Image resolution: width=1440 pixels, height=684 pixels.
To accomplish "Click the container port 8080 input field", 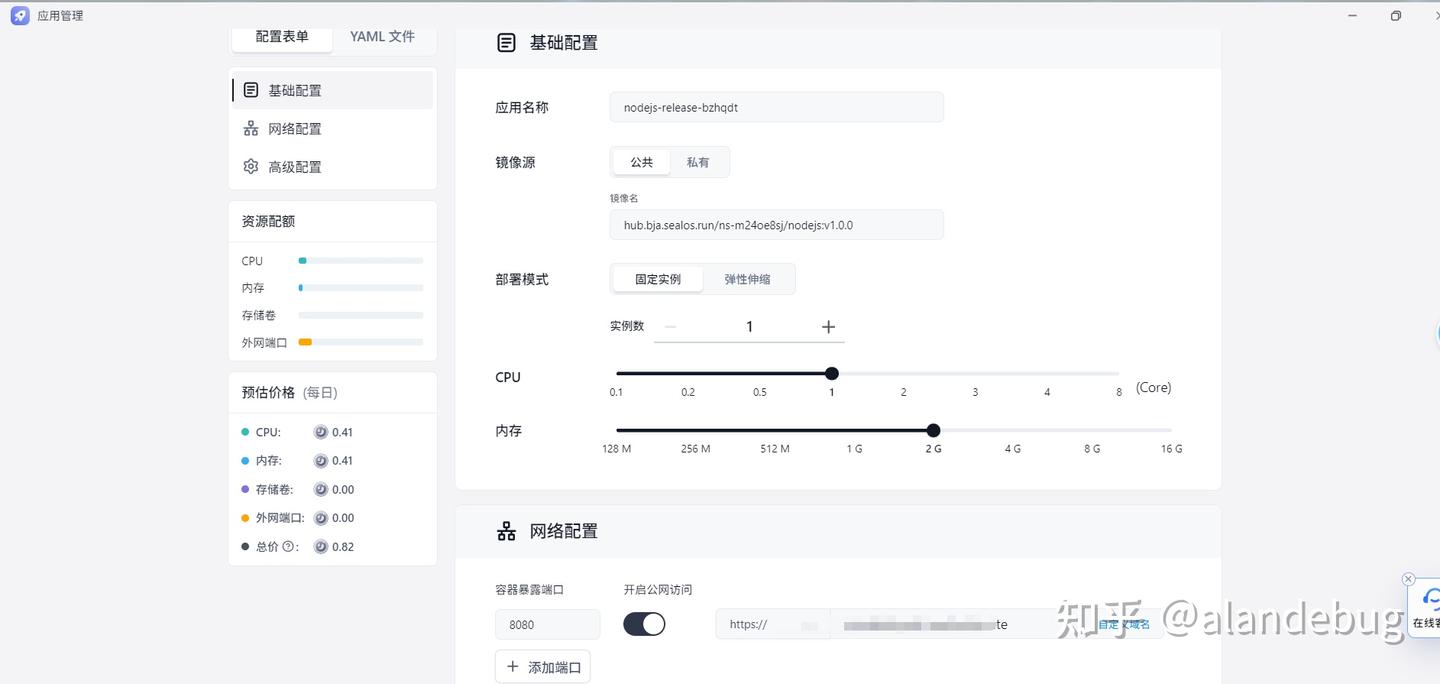I will click(x=547, y=623).
